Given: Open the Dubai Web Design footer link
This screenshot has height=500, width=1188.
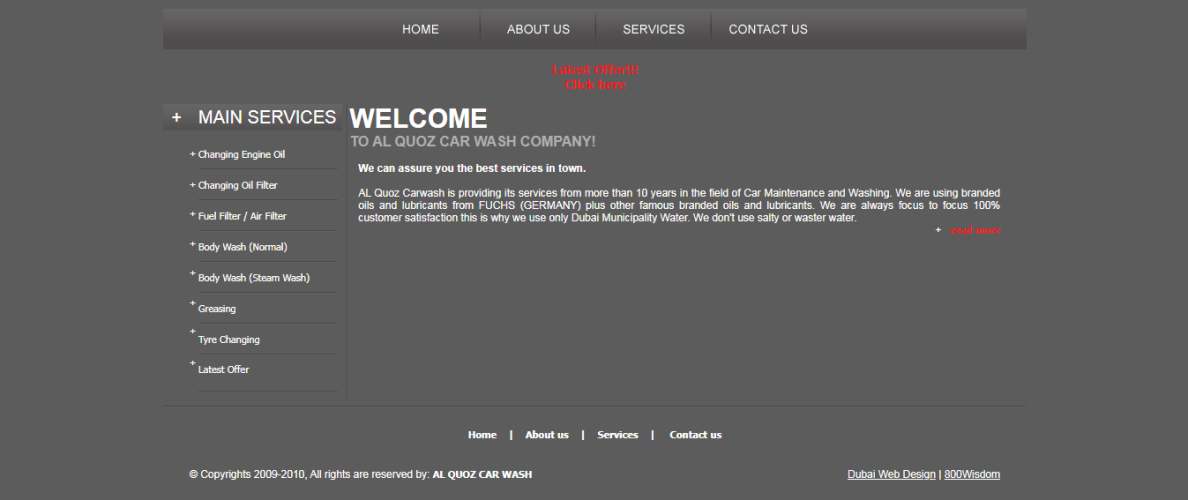Looking at the screenshot, I should point(892,474).
